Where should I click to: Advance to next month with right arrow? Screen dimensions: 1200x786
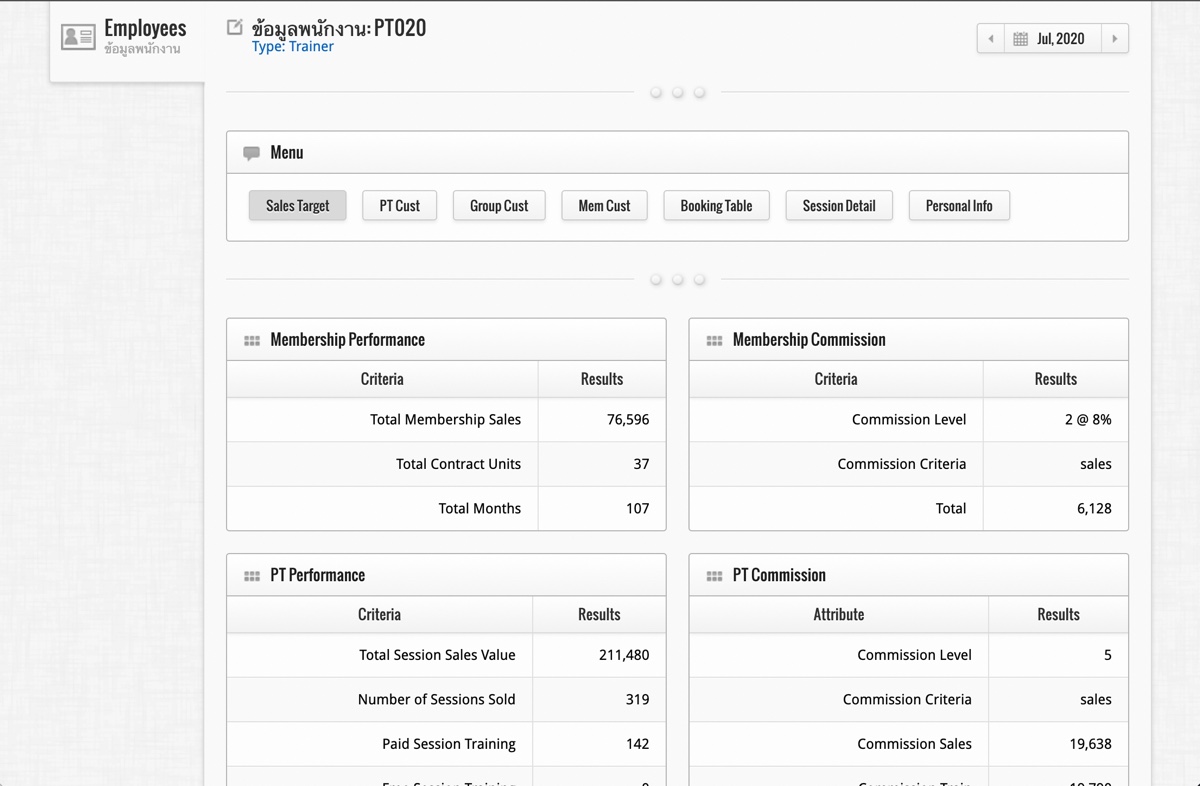[x=1114, y=39]
